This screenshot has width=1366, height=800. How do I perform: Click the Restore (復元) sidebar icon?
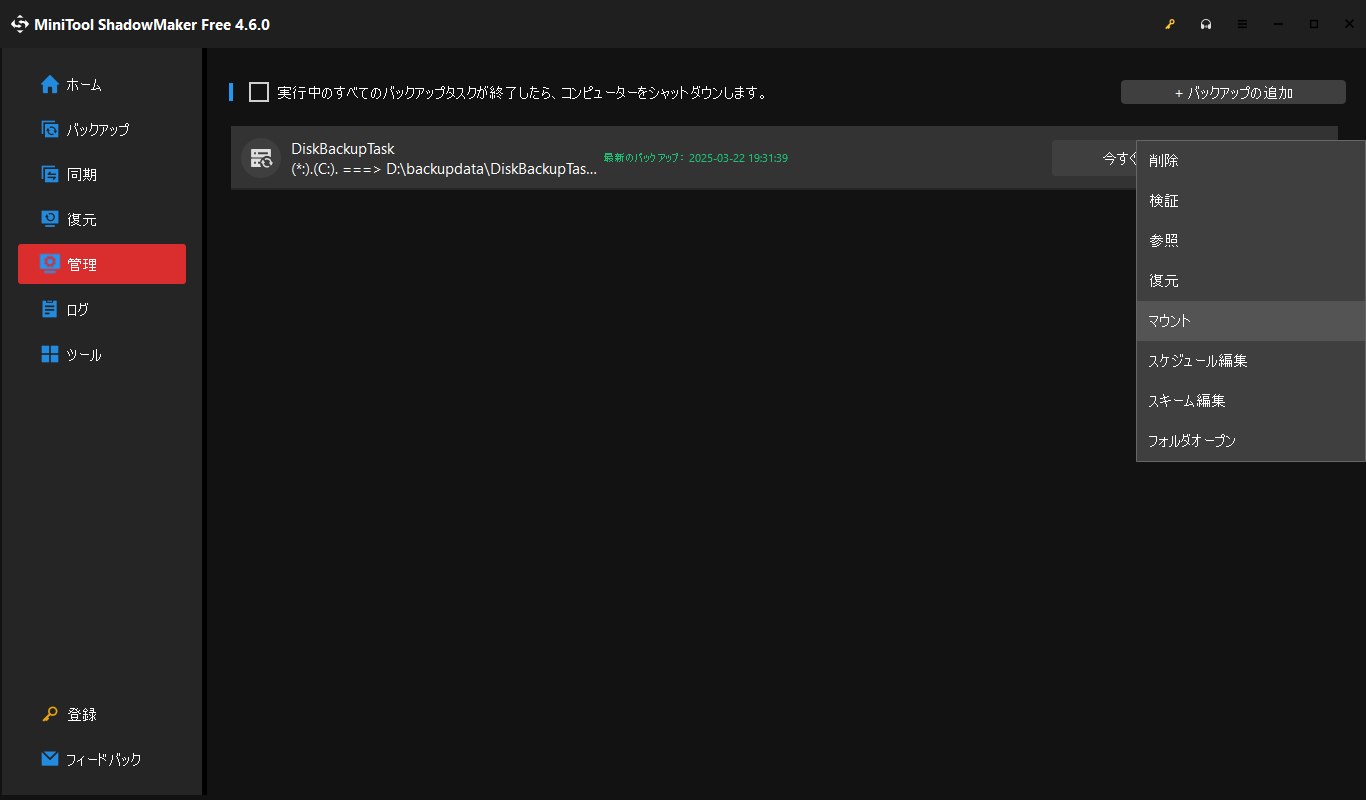[50, 219]
